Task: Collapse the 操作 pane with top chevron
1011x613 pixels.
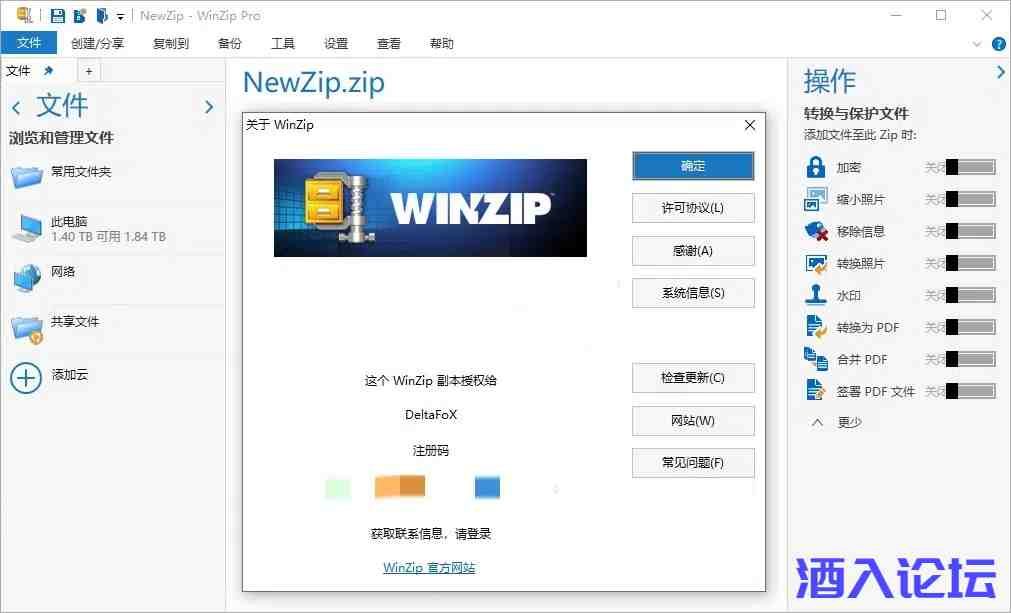Action: click(x=1000, y=72)
